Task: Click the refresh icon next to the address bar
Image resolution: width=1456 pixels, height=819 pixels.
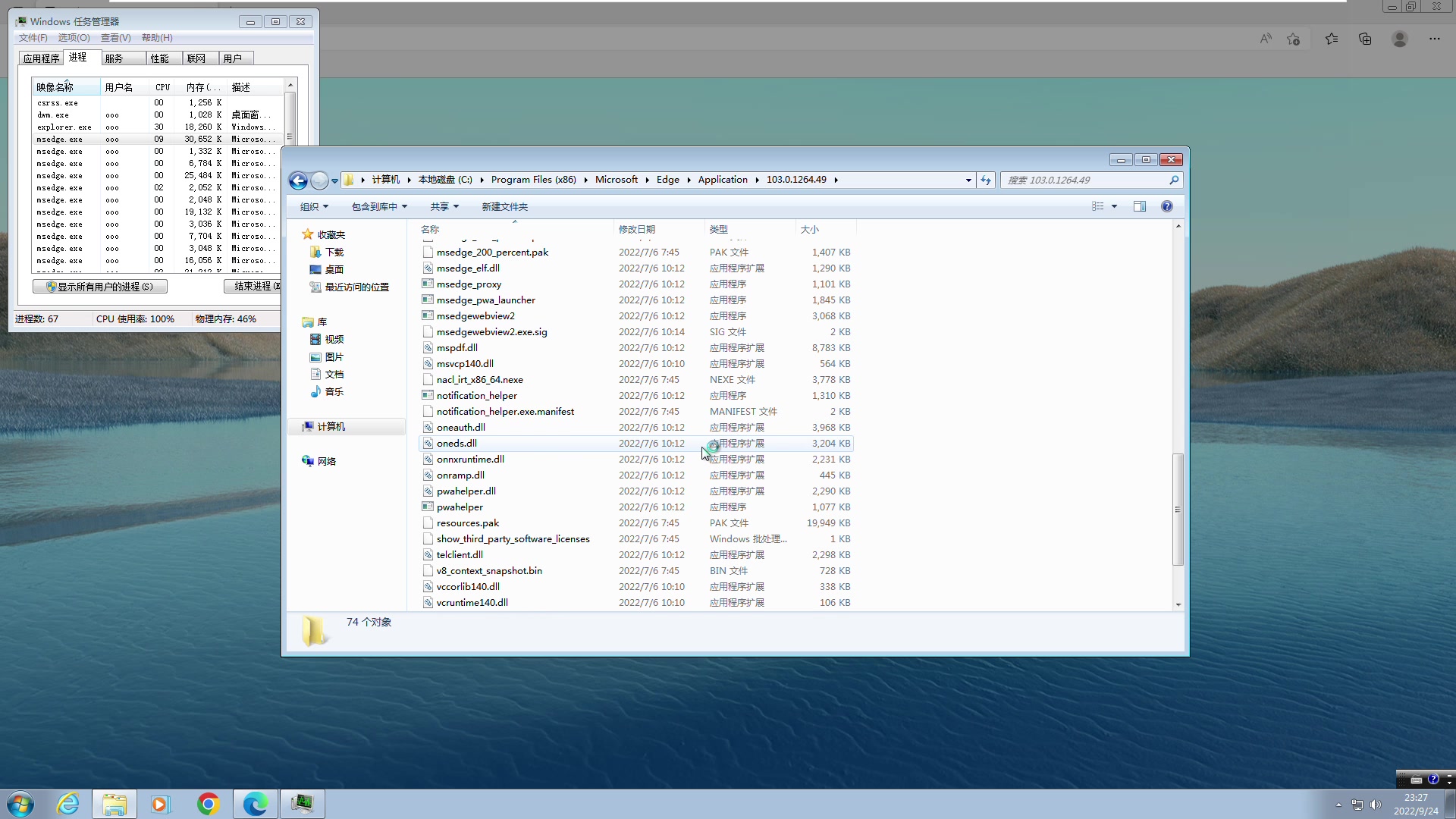Action: point(985,180)
